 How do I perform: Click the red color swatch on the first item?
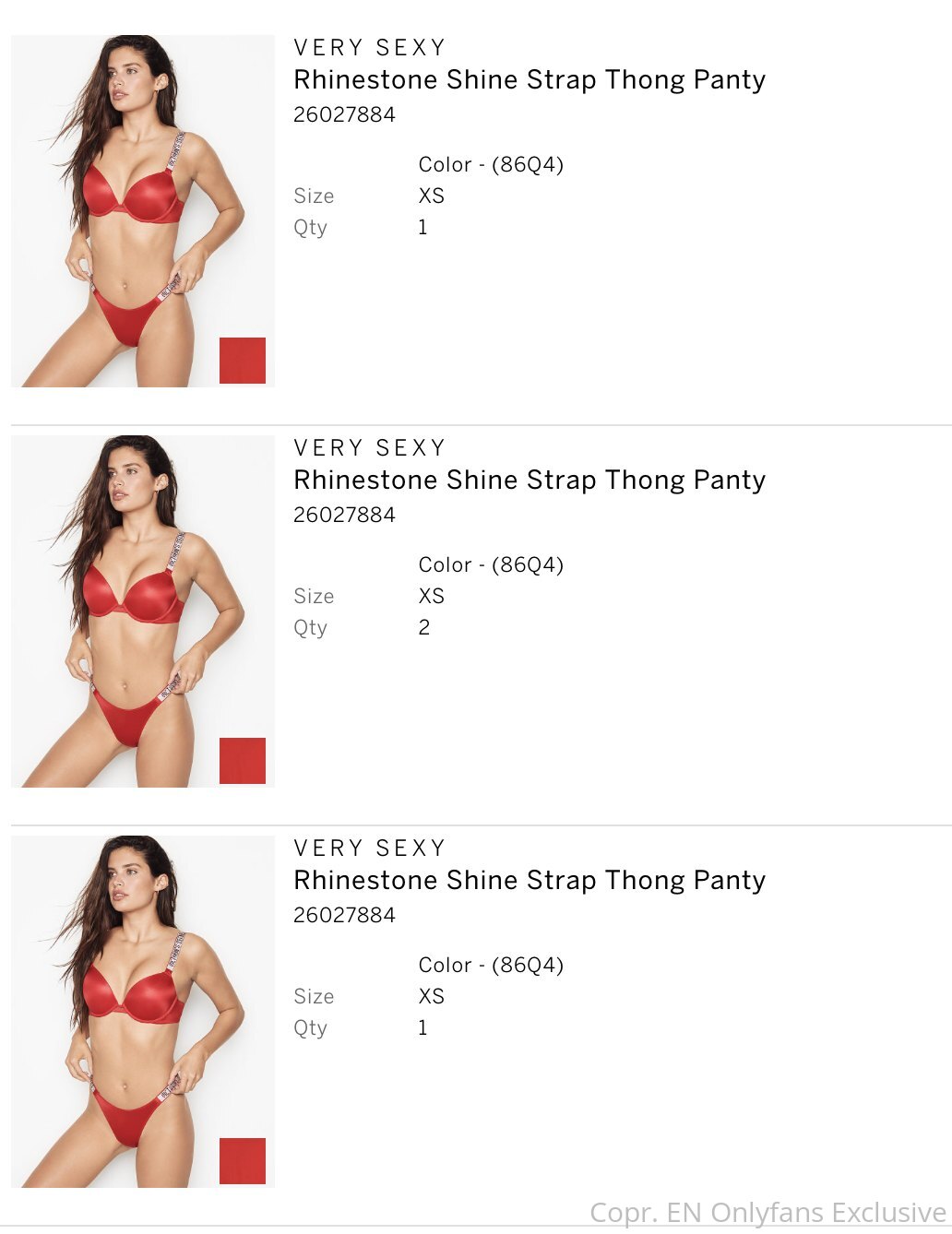pyautogui.click(x=243, y=360)
